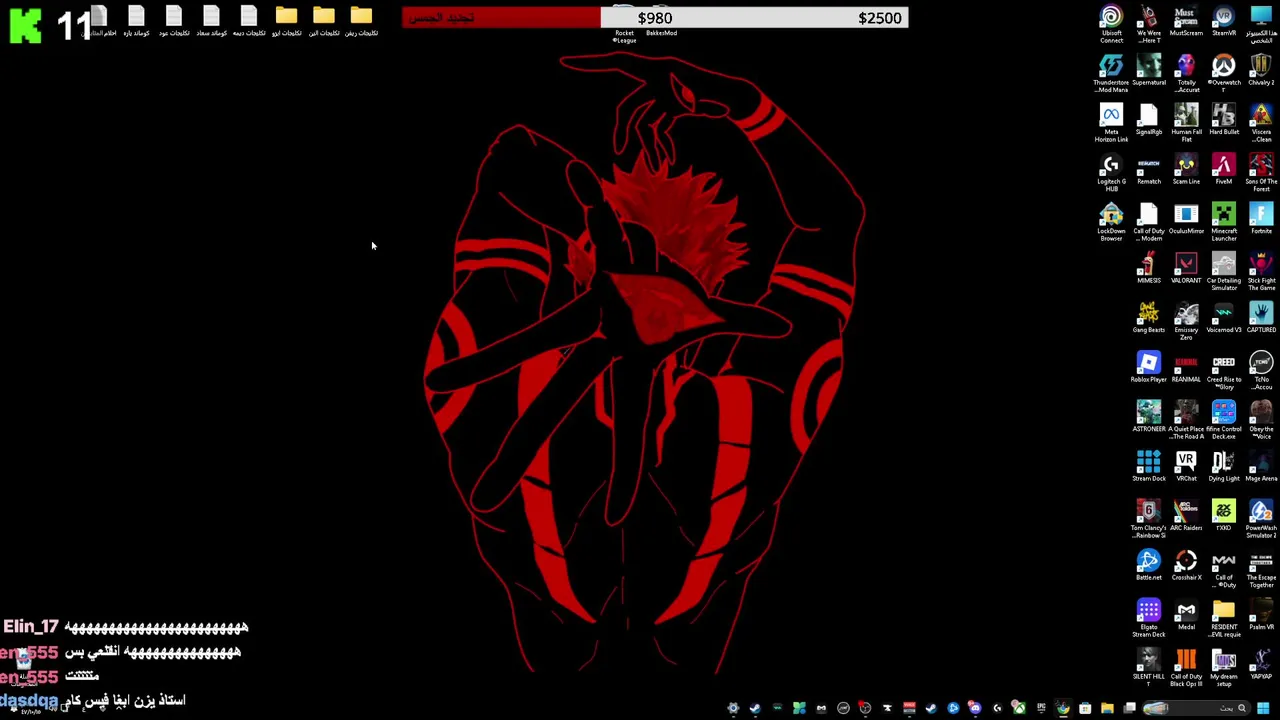Select the Elgato Stream Deck desktop icon
The width and height of the screenshot is (1280, 720).
[1149, 619]
